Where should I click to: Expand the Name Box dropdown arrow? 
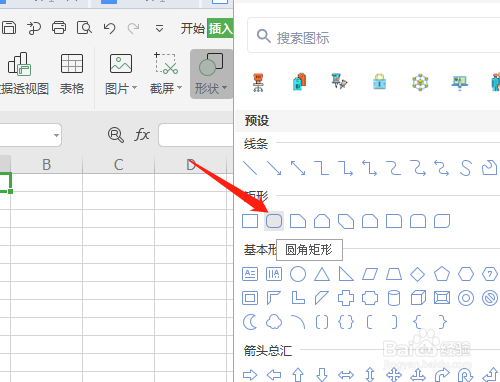pos(56,135)
